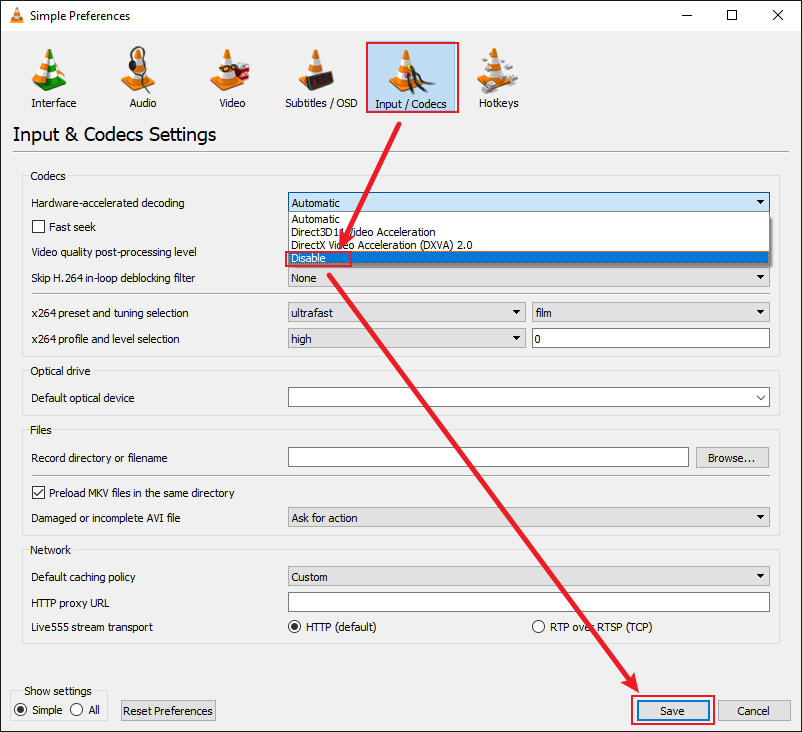Select the Input / Codecs icon
The height and width of the screenshot is (732, 802).
tap(412, 75)
